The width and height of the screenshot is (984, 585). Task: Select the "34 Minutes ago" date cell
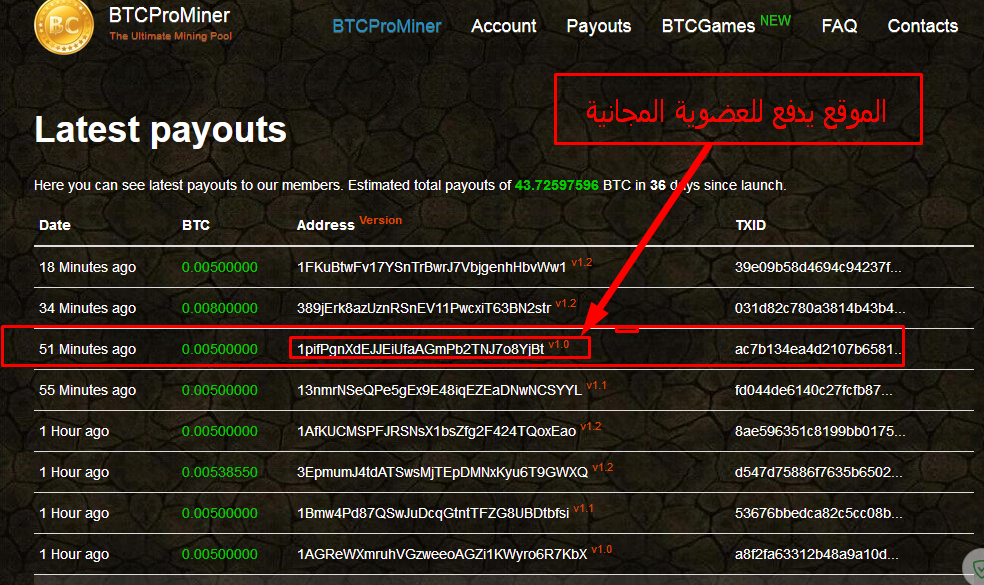click(87, 308)
